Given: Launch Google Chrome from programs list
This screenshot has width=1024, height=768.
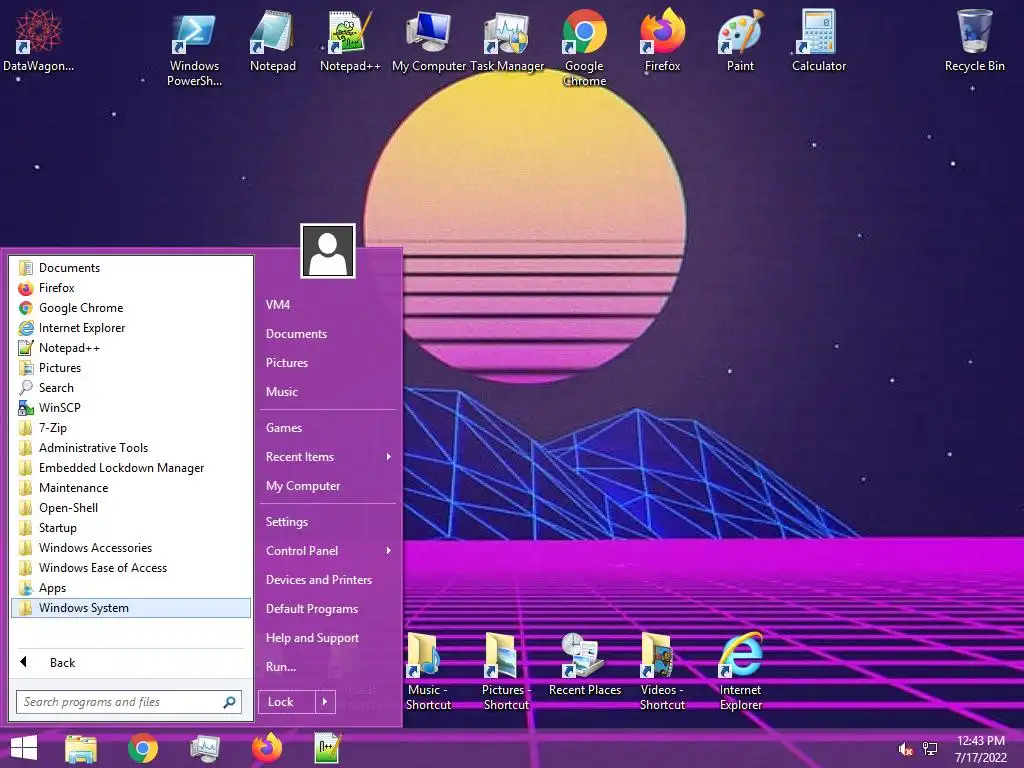Looking at the screenshot, I should coord(131,308).
